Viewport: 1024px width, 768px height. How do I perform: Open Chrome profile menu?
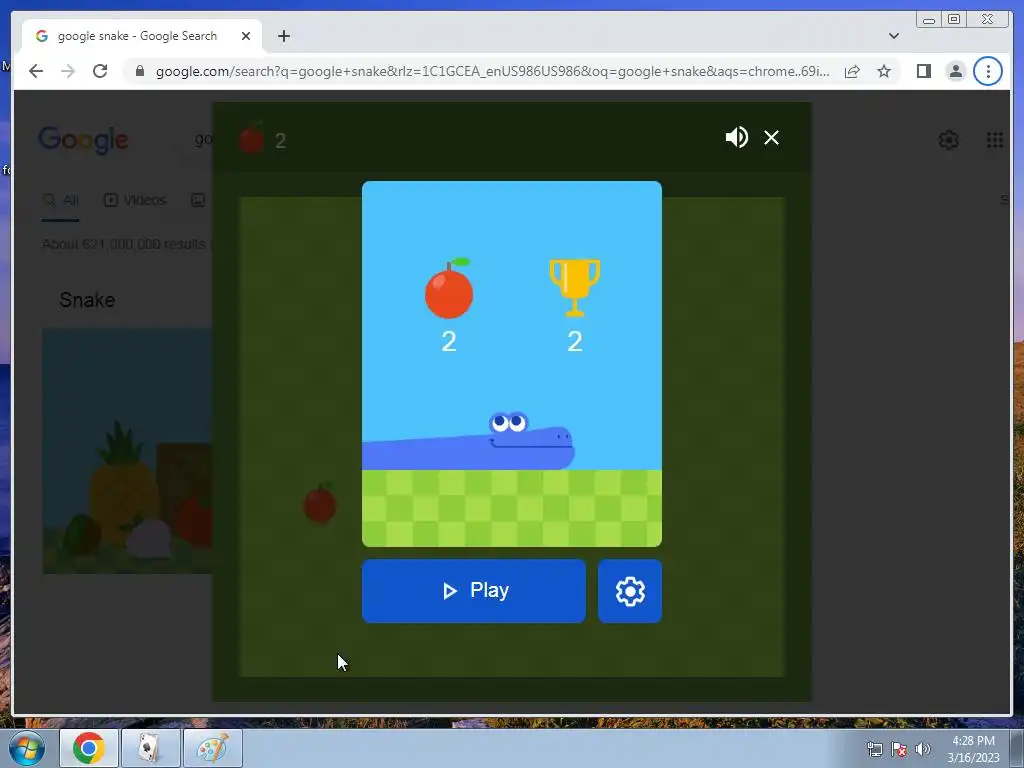955,71
